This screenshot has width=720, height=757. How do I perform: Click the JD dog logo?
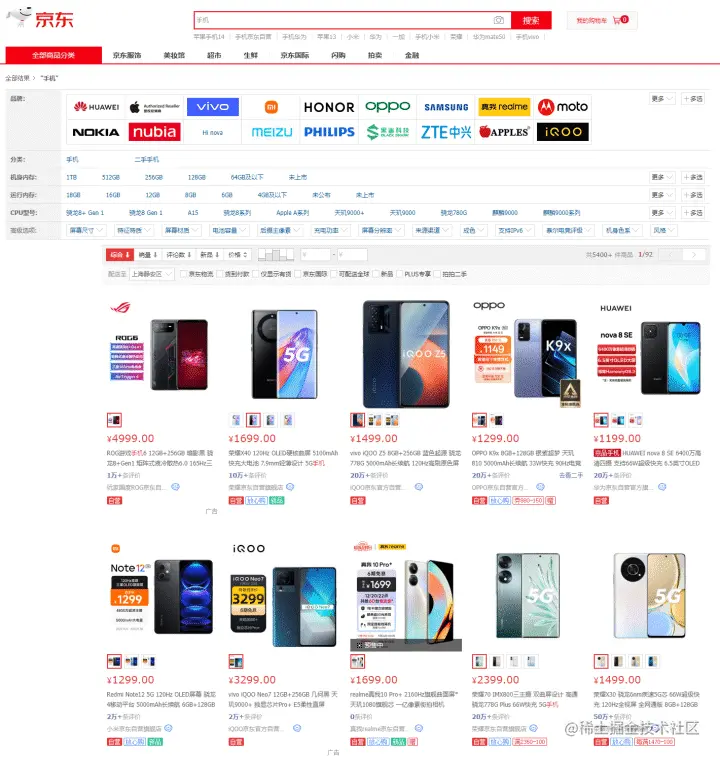pyautogui.click(x=18, y=17)
